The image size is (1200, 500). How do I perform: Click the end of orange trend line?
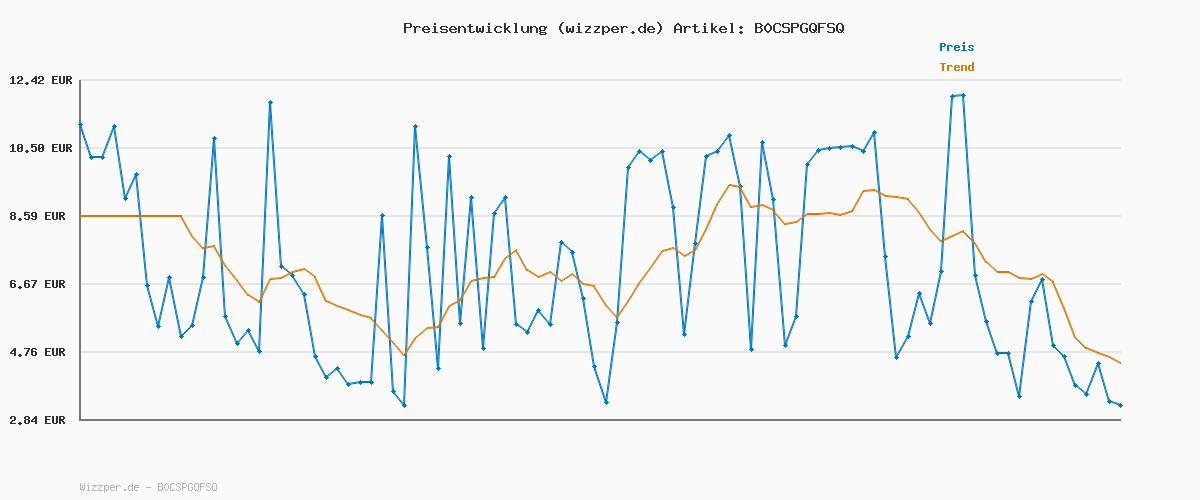pos(1120,363)
